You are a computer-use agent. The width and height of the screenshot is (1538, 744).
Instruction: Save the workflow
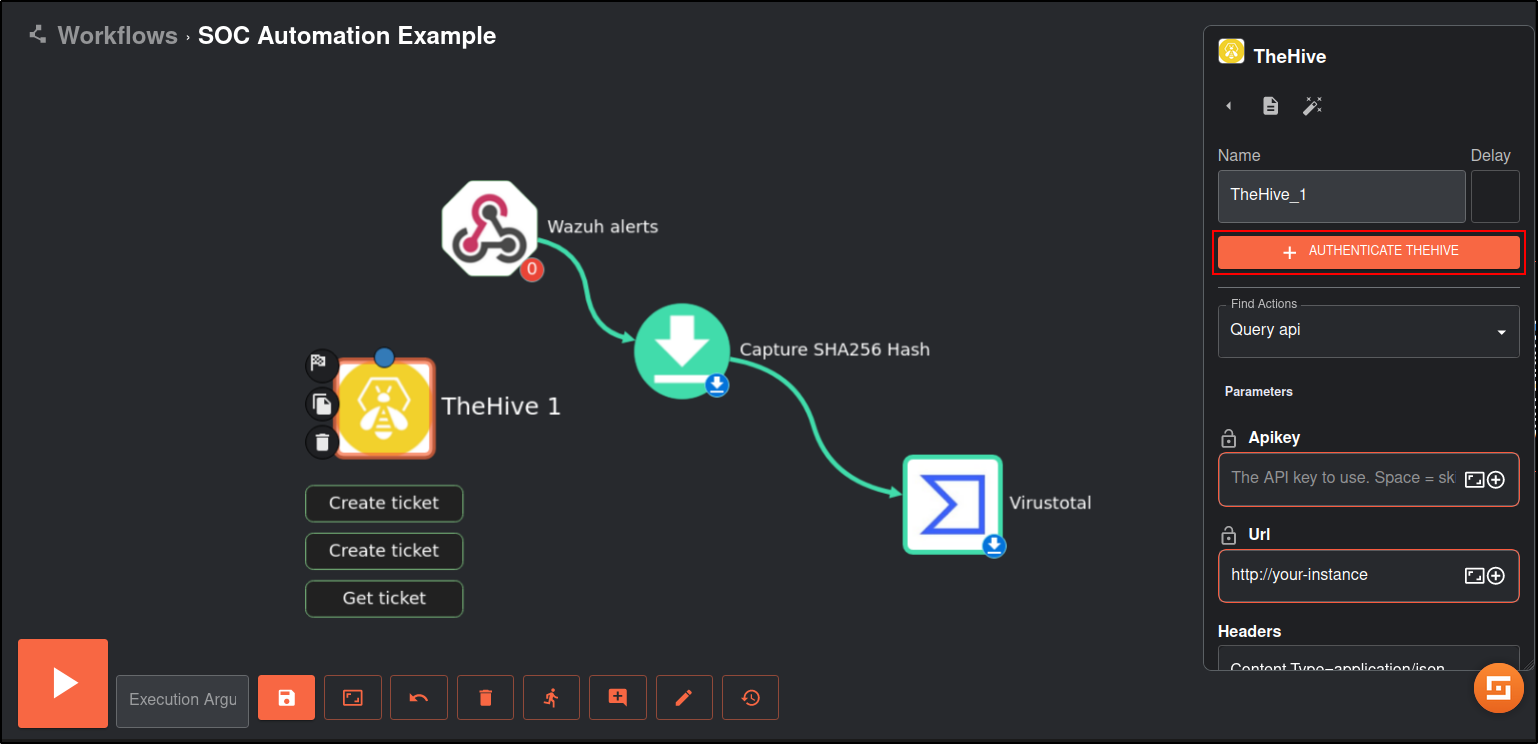tap(287, 698)
